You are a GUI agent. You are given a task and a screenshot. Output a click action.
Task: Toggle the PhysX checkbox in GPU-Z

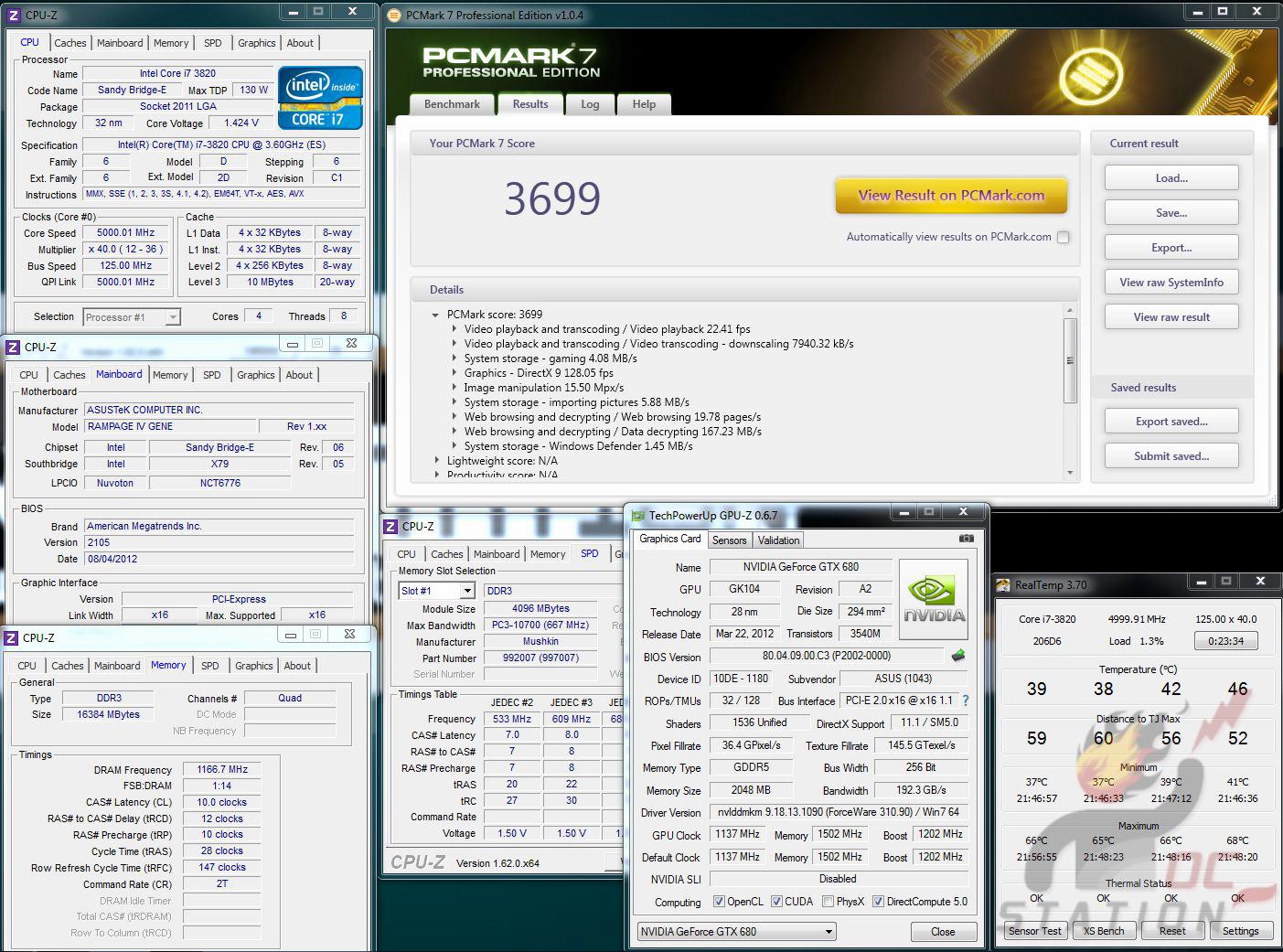828,902
